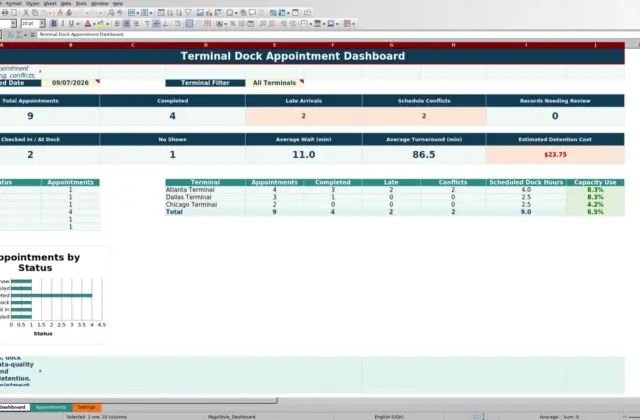This screenshot has height=420, width=640.
Task: Click the Insert Image icon
Action: 200,13
